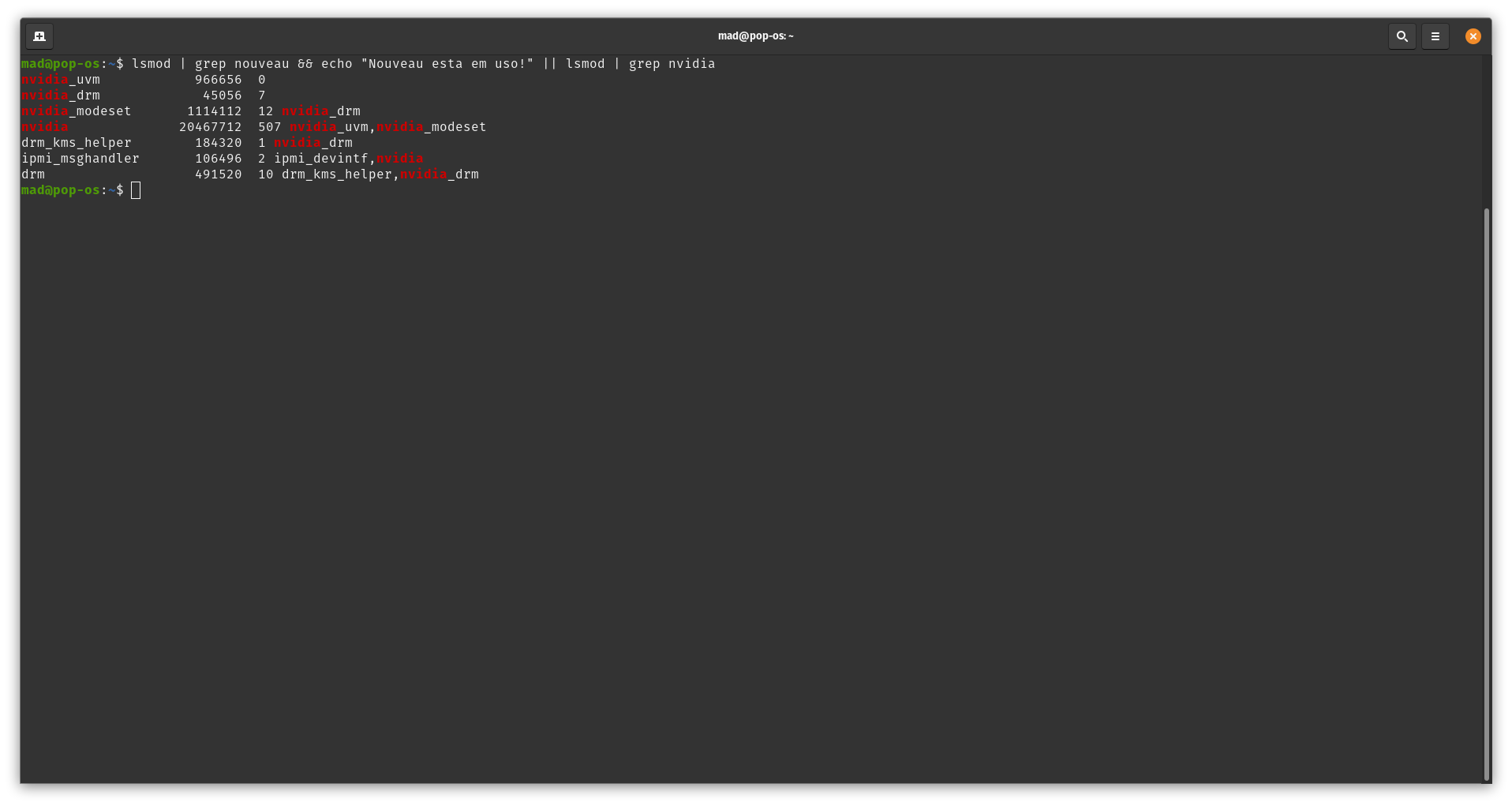Click the 966656 size value
Image resolution: width=1512 pixels, height=806 pixels.
click(219, 80)
